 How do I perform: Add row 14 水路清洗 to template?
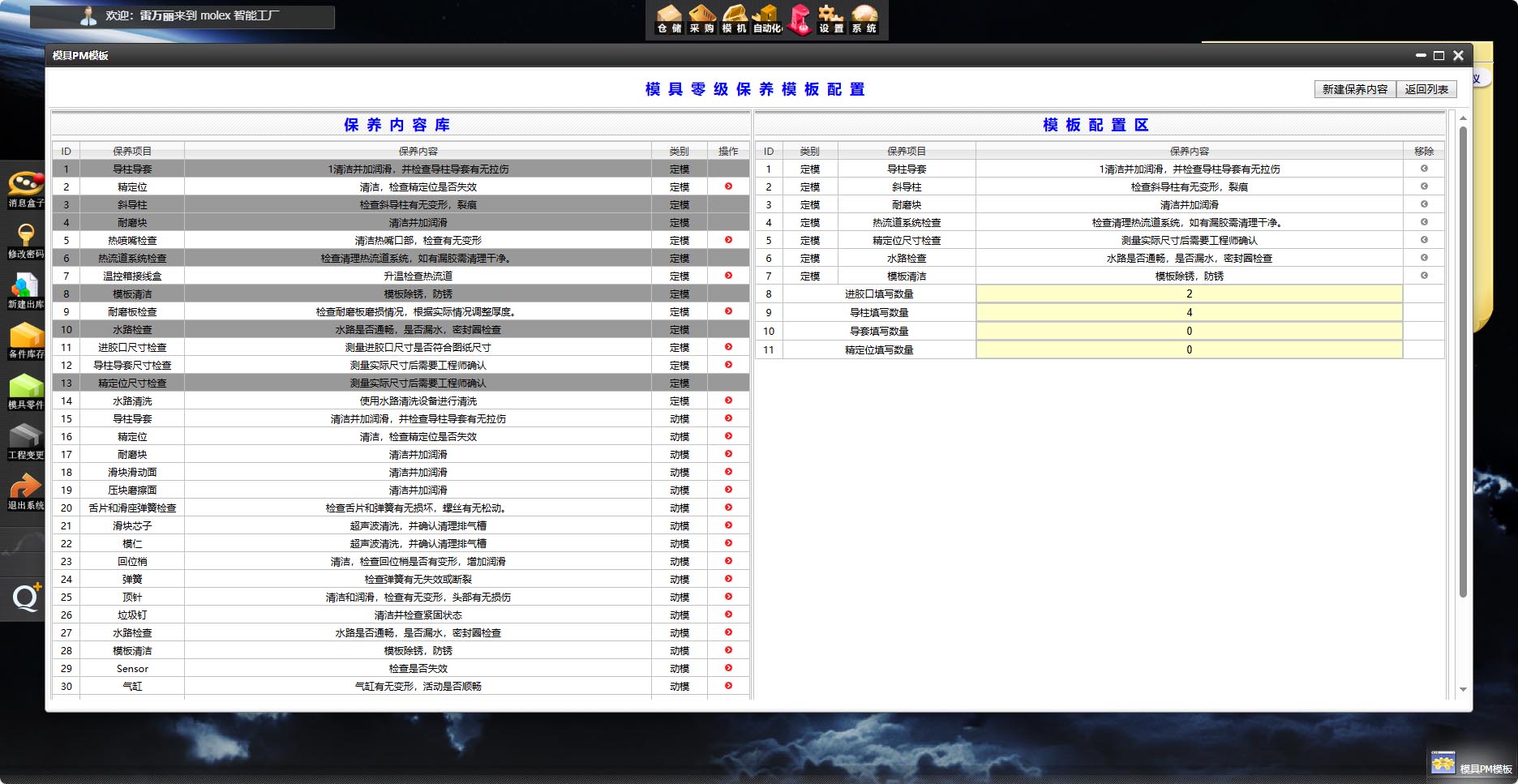[728, 401]
